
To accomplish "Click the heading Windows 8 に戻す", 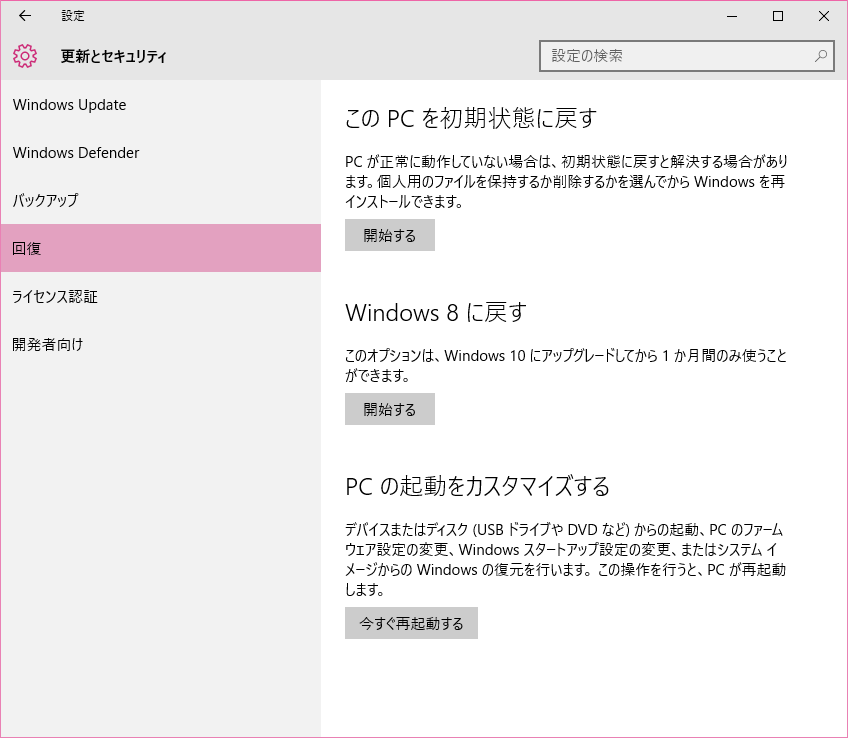I will click(x=436, y=313).
